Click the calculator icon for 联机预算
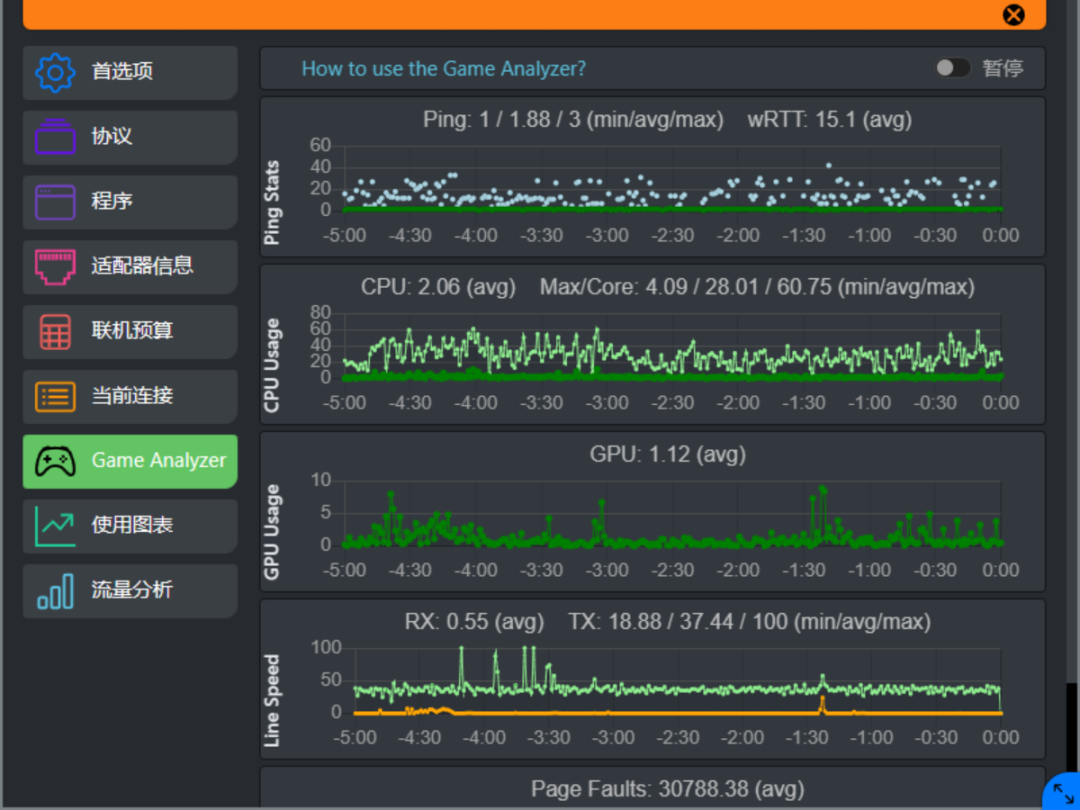Viewport: 1080px width, 810px height. (x=55, y=331)
